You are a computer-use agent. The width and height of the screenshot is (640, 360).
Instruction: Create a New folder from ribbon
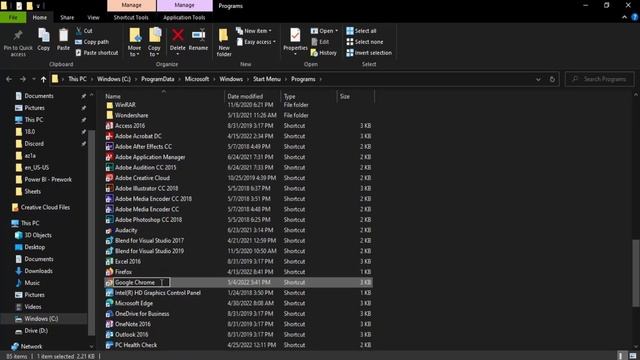pyautogui.click(x=224, y=42)
